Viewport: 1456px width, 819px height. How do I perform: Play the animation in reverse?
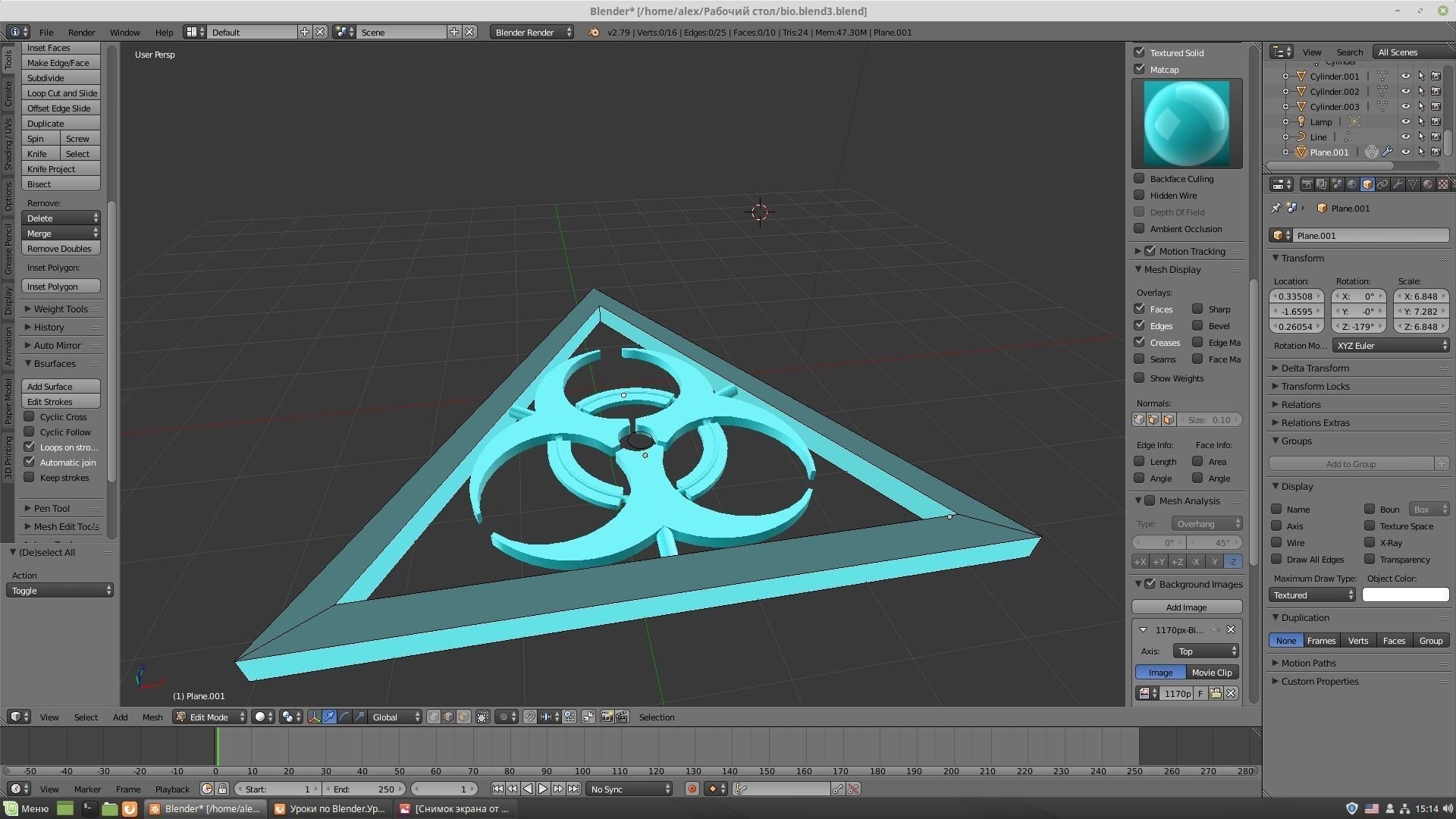pyautogui.click(x=528, y=789)
